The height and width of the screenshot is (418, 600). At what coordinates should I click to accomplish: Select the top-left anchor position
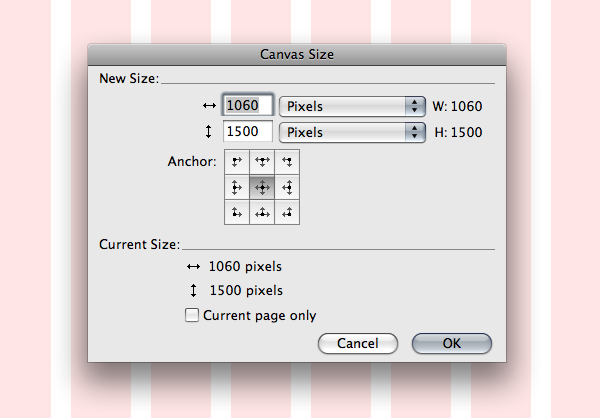click(x=237, y=162)
